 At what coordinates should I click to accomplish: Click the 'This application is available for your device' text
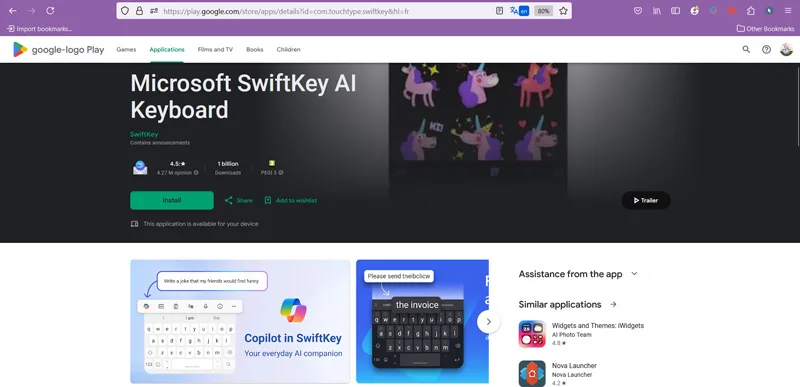(x=201, y=224)
